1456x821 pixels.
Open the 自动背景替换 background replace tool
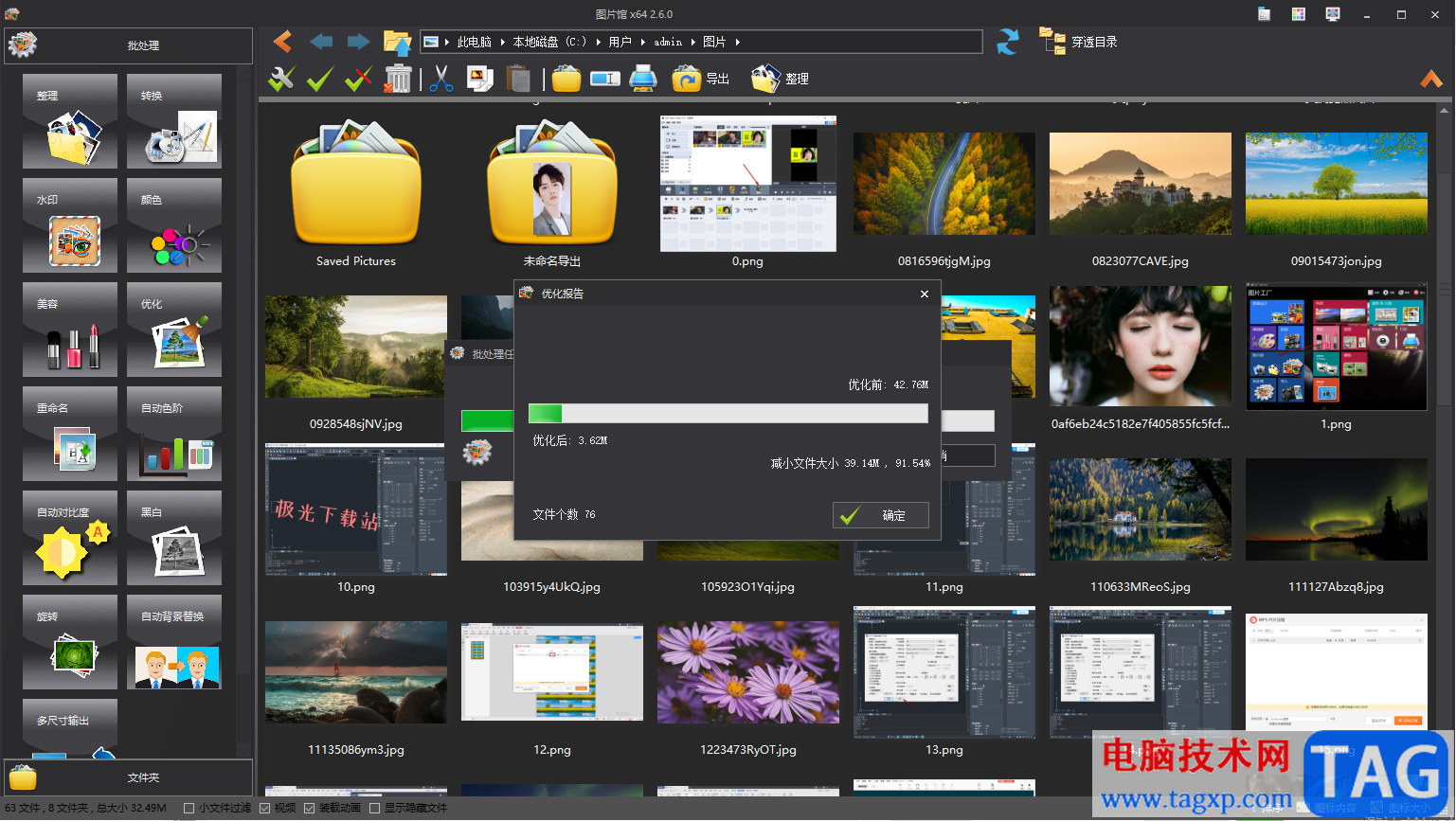pos(174,642)
